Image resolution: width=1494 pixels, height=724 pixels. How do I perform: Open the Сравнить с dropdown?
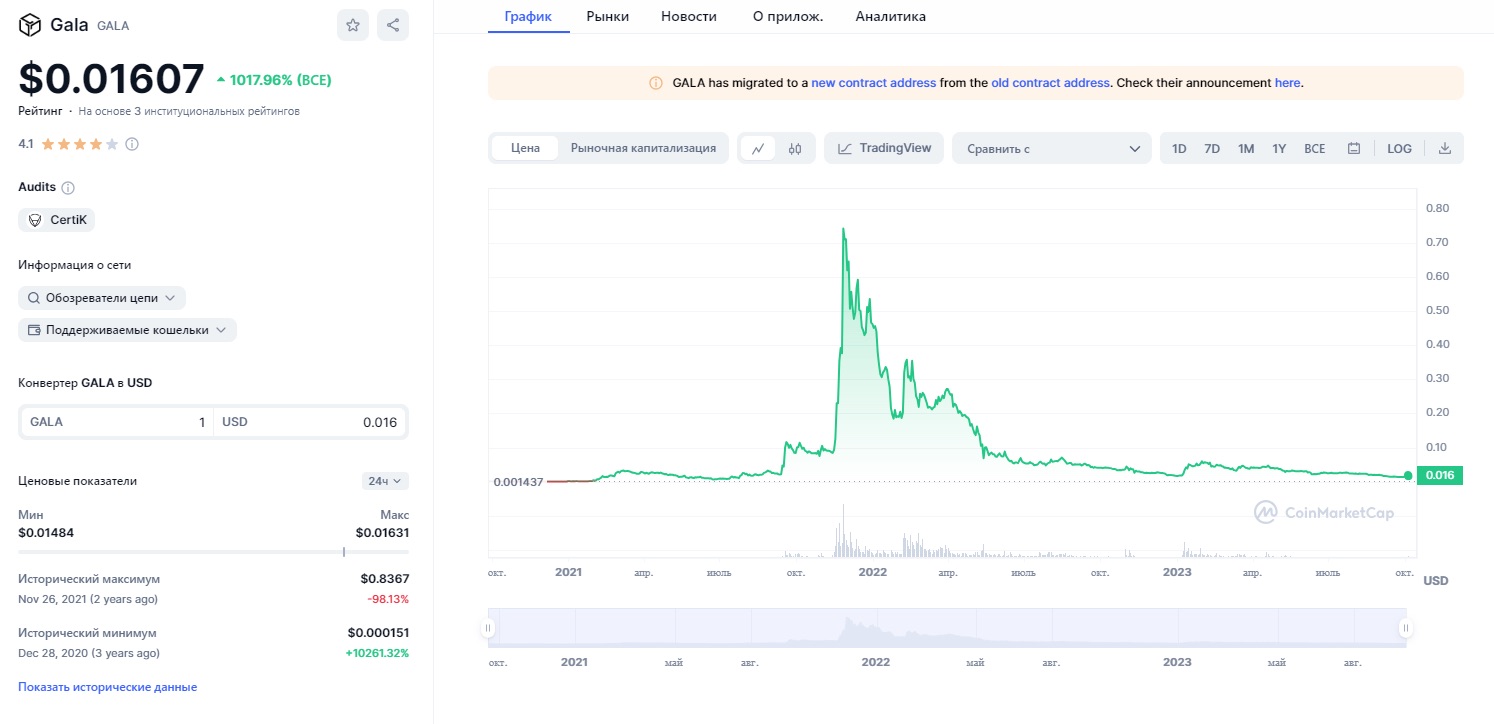(1052, 148)
